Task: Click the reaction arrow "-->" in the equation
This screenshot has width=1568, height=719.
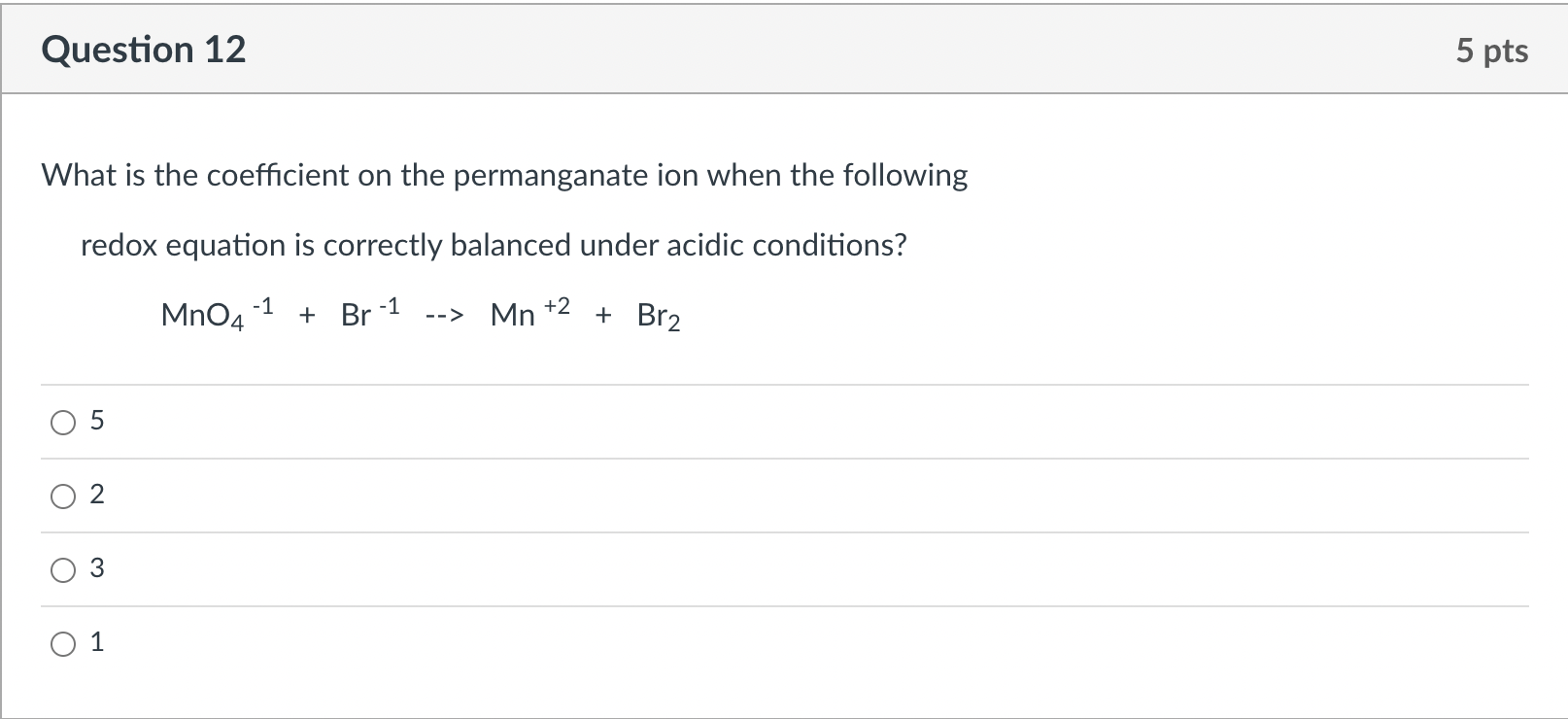Action: pyautogui.click(x=445, y=316)
